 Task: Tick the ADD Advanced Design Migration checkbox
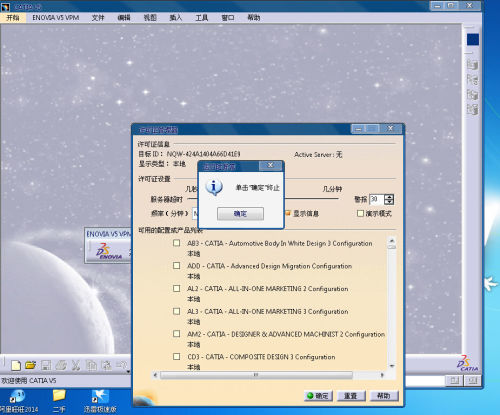177,266
